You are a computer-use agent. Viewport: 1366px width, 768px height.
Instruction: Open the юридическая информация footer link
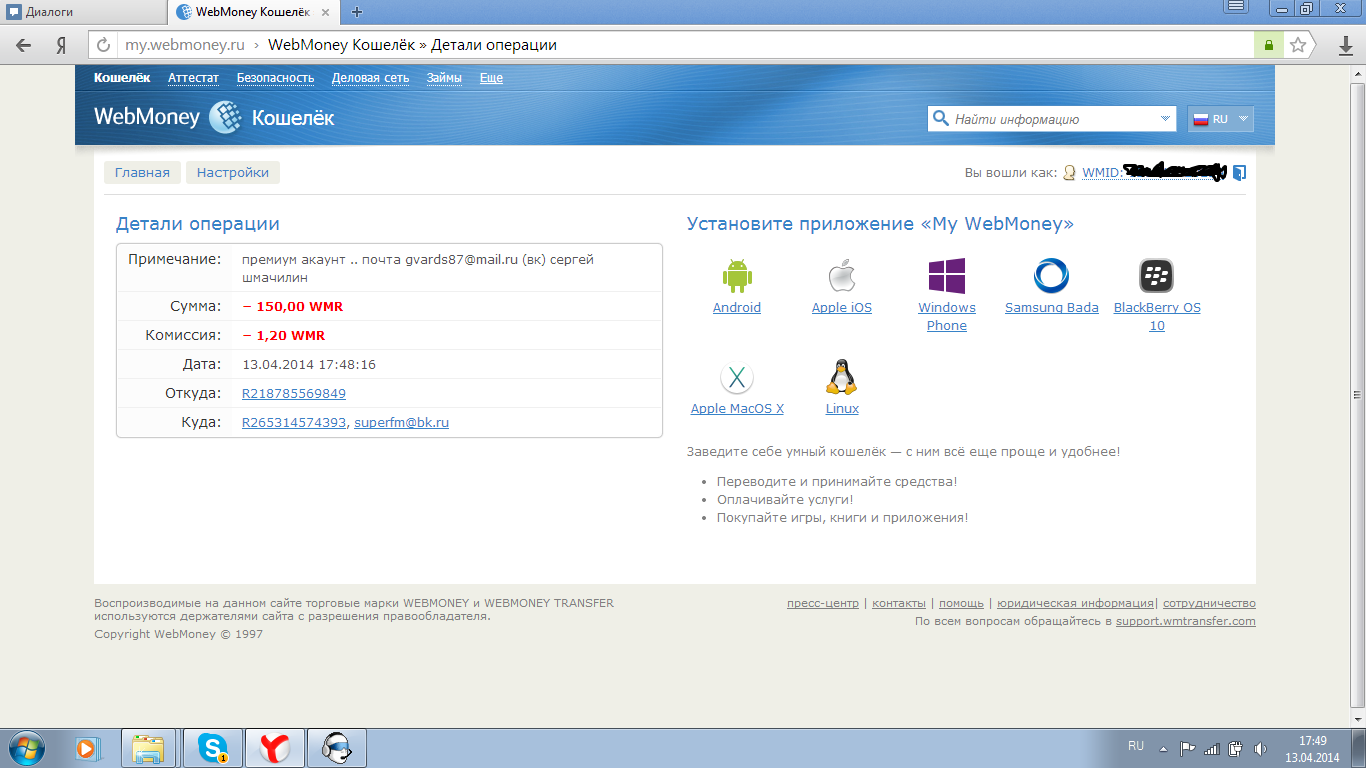click(1075, 603)
